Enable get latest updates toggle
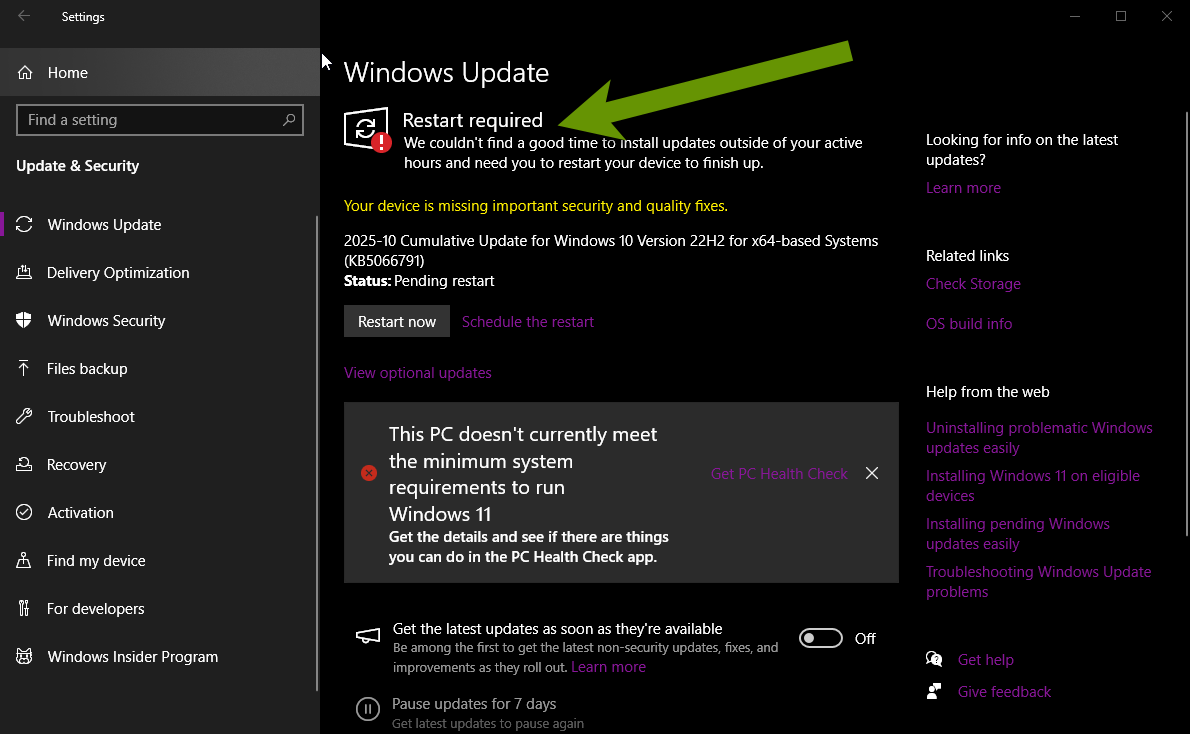The image size is (1190, 734). 820,638
